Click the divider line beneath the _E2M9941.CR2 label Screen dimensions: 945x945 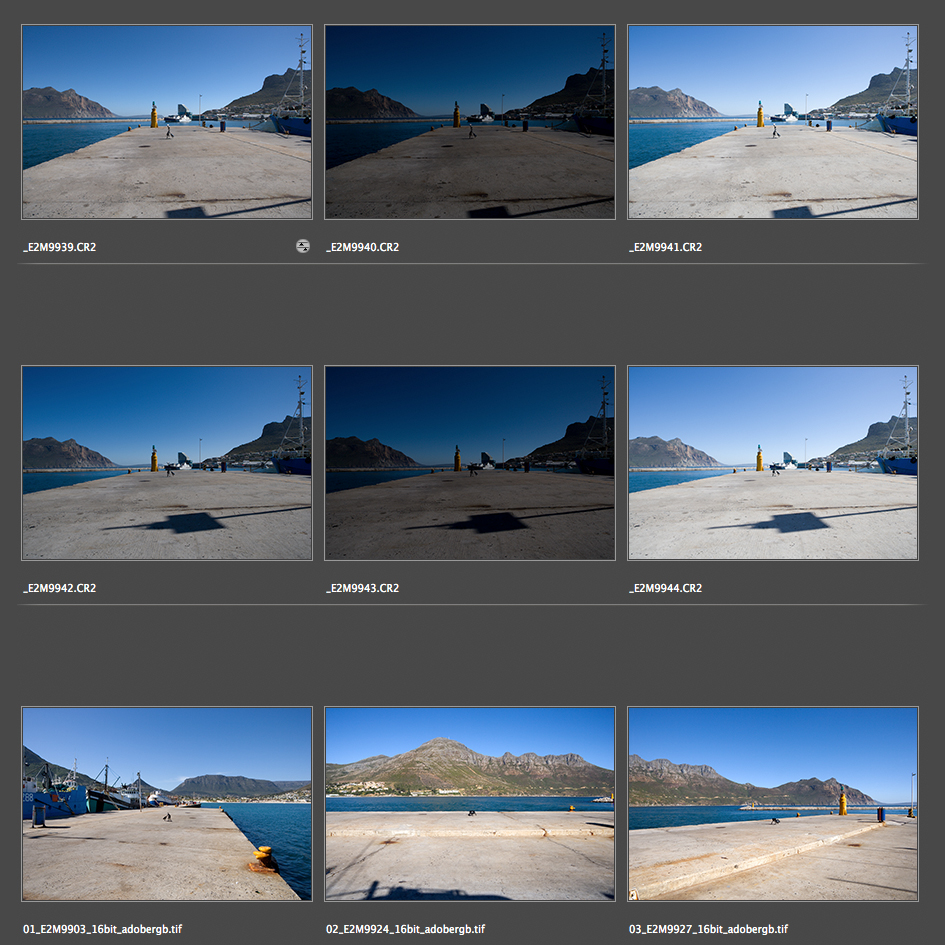pyautogui.click(x=772, y=264)
